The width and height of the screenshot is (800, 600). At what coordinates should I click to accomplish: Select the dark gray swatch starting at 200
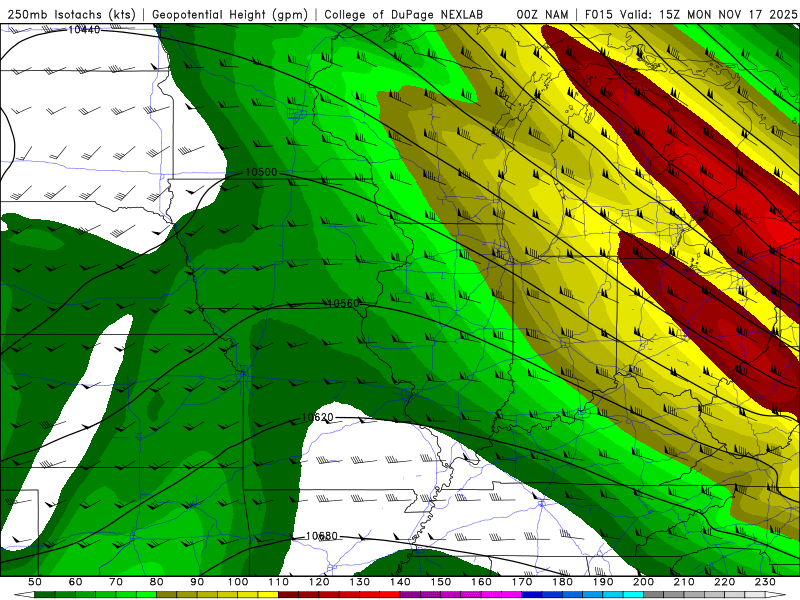[x=654, y=595]
